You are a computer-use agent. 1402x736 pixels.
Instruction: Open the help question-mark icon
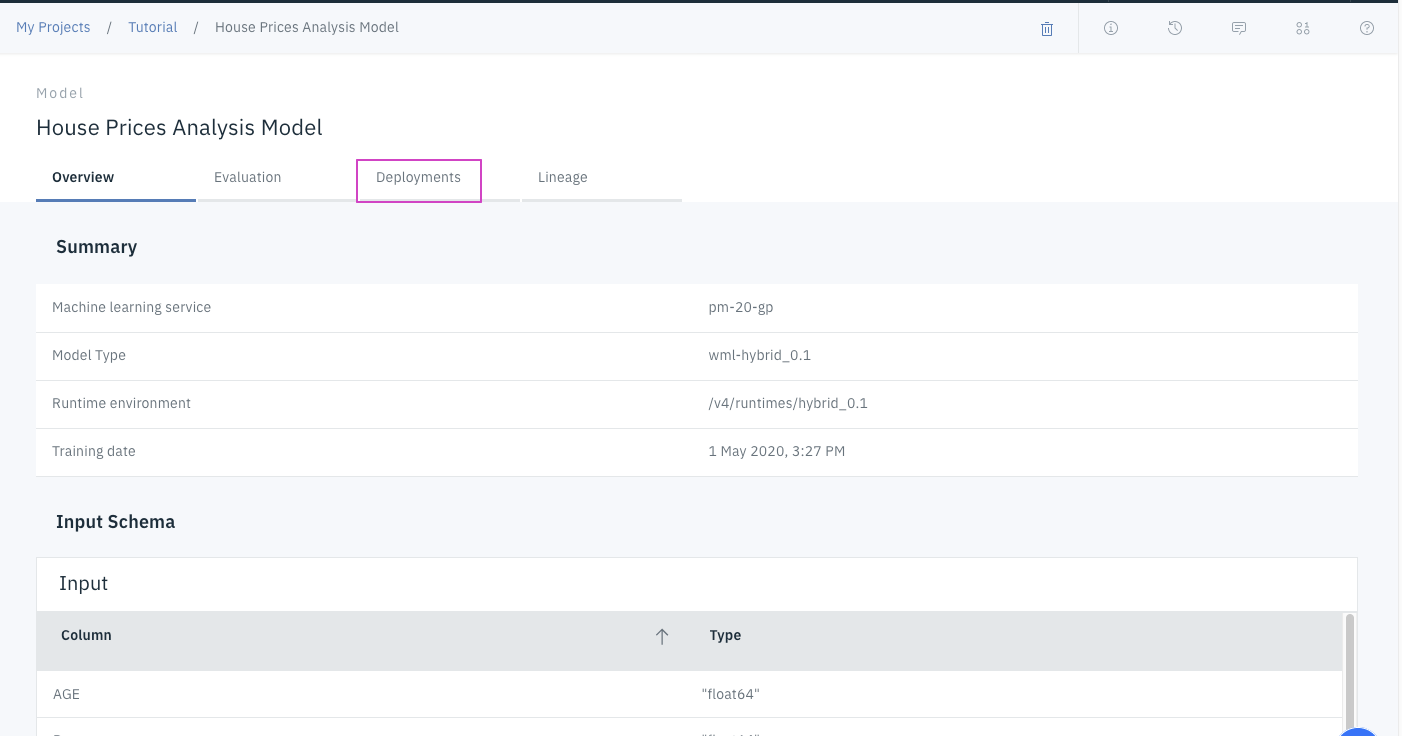pos(1367,28)
